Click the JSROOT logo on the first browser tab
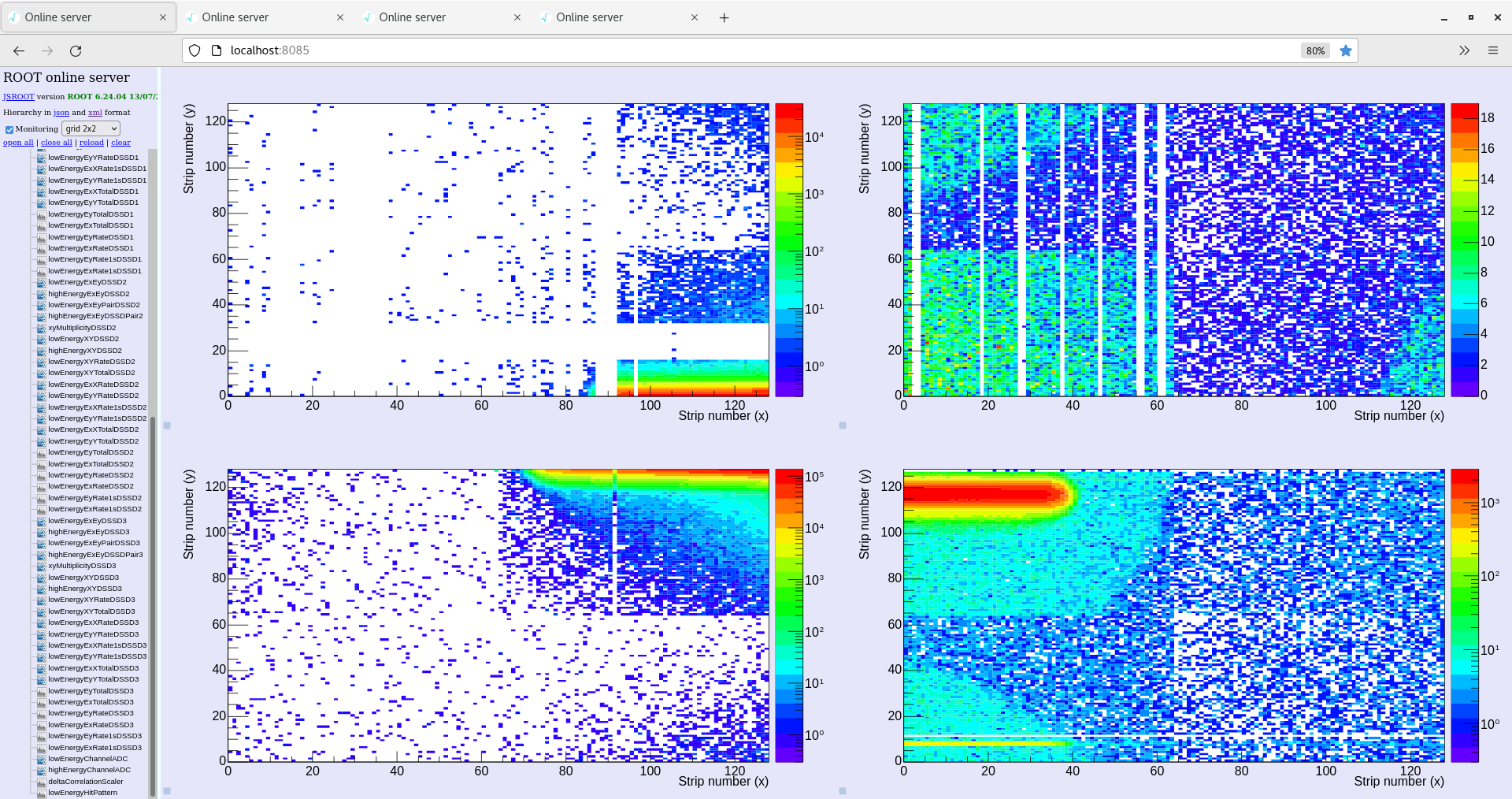The height and width of the screenshot is (799, 1512). (13, 17)
